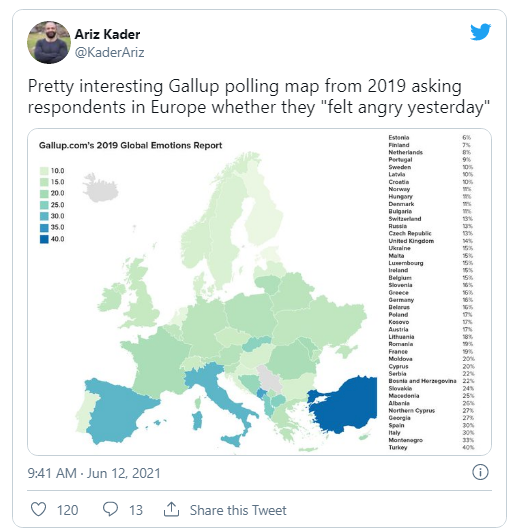521x529 pixels.
Task: Open Ariz Kader's profile picture
Action: (49, 42)
